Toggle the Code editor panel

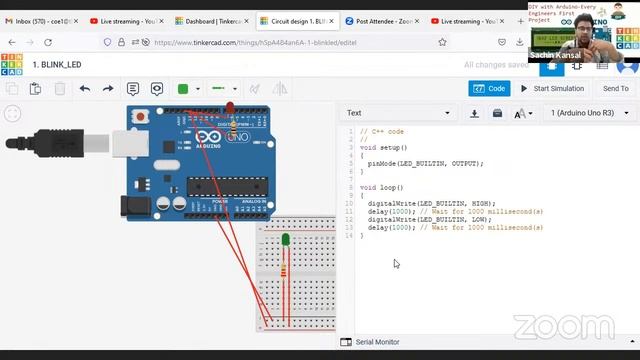point(489,89)
